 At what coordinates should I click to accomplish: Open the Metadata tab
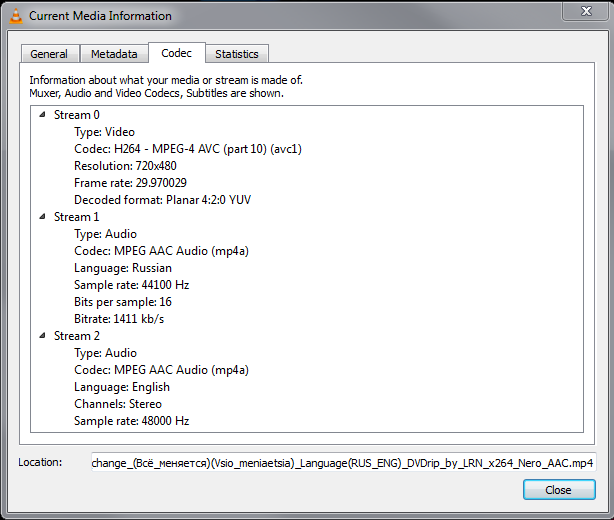point(114,54)
